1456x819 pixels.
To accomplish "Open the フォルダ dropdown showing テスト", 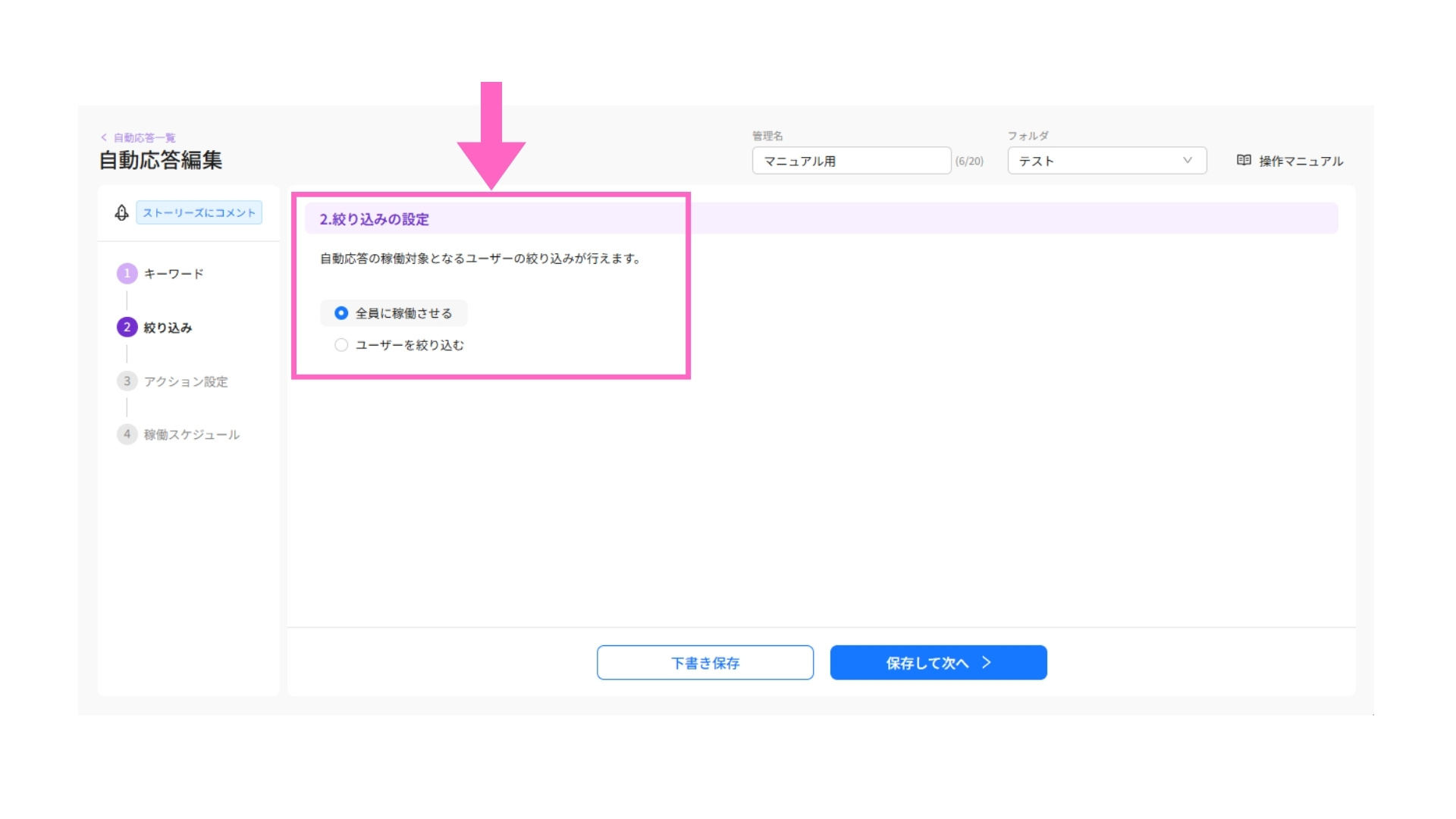I will tap(1107, 161).
